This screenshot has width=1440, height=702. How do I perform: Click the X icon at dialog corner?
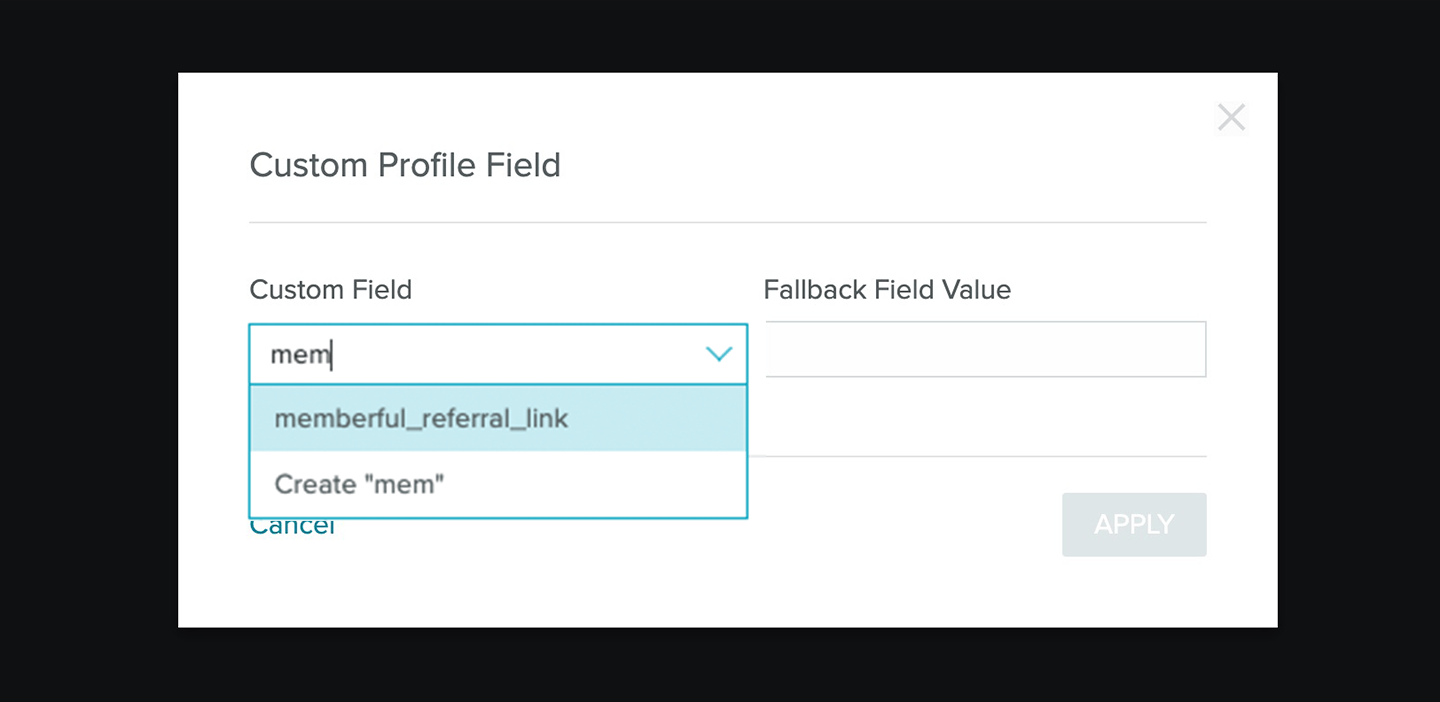1231,118
